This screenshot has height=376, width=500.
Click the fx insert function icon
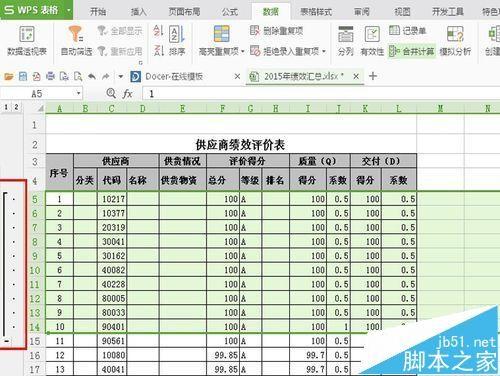point(127,94)
